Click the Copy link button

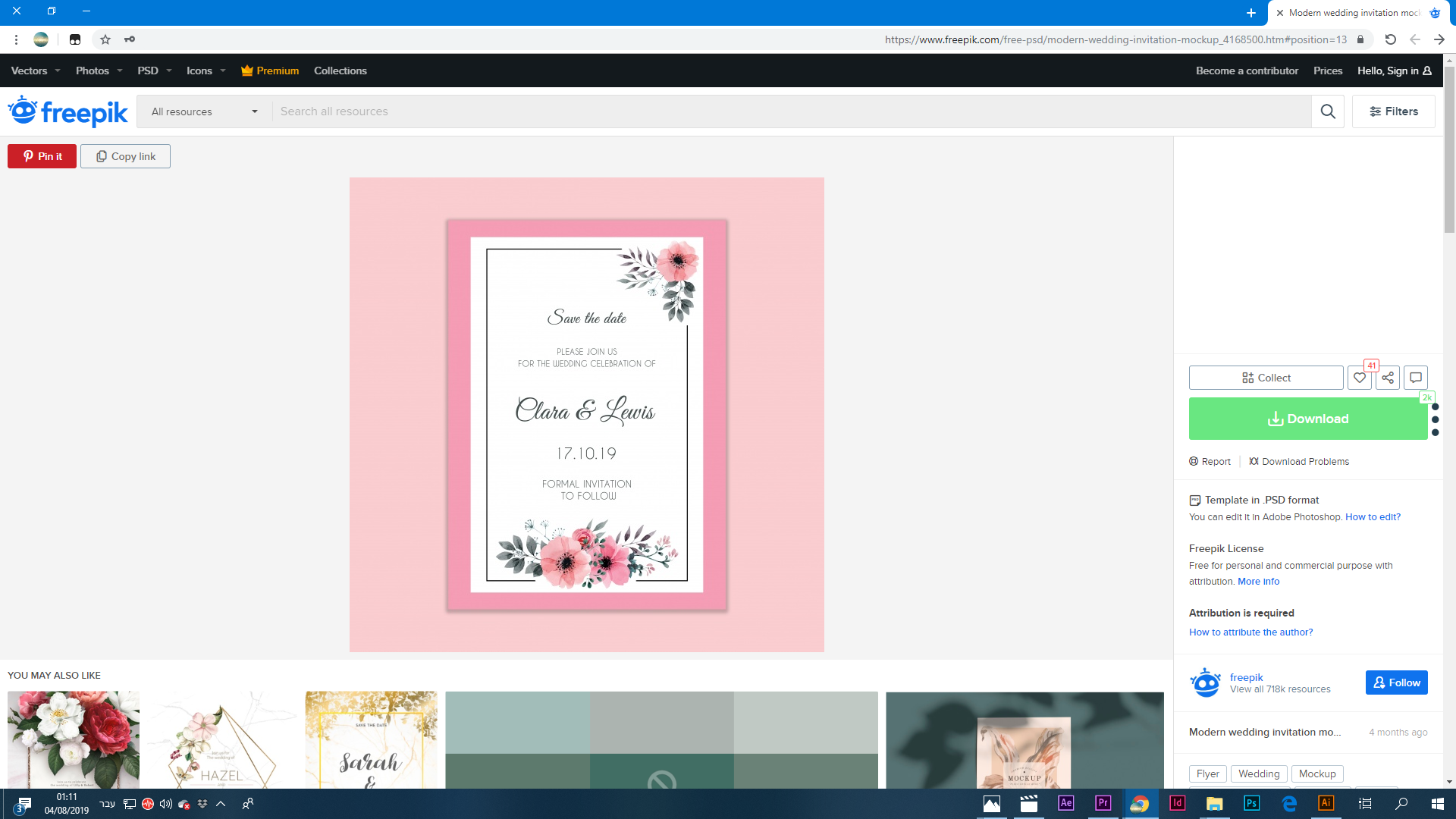125,156
